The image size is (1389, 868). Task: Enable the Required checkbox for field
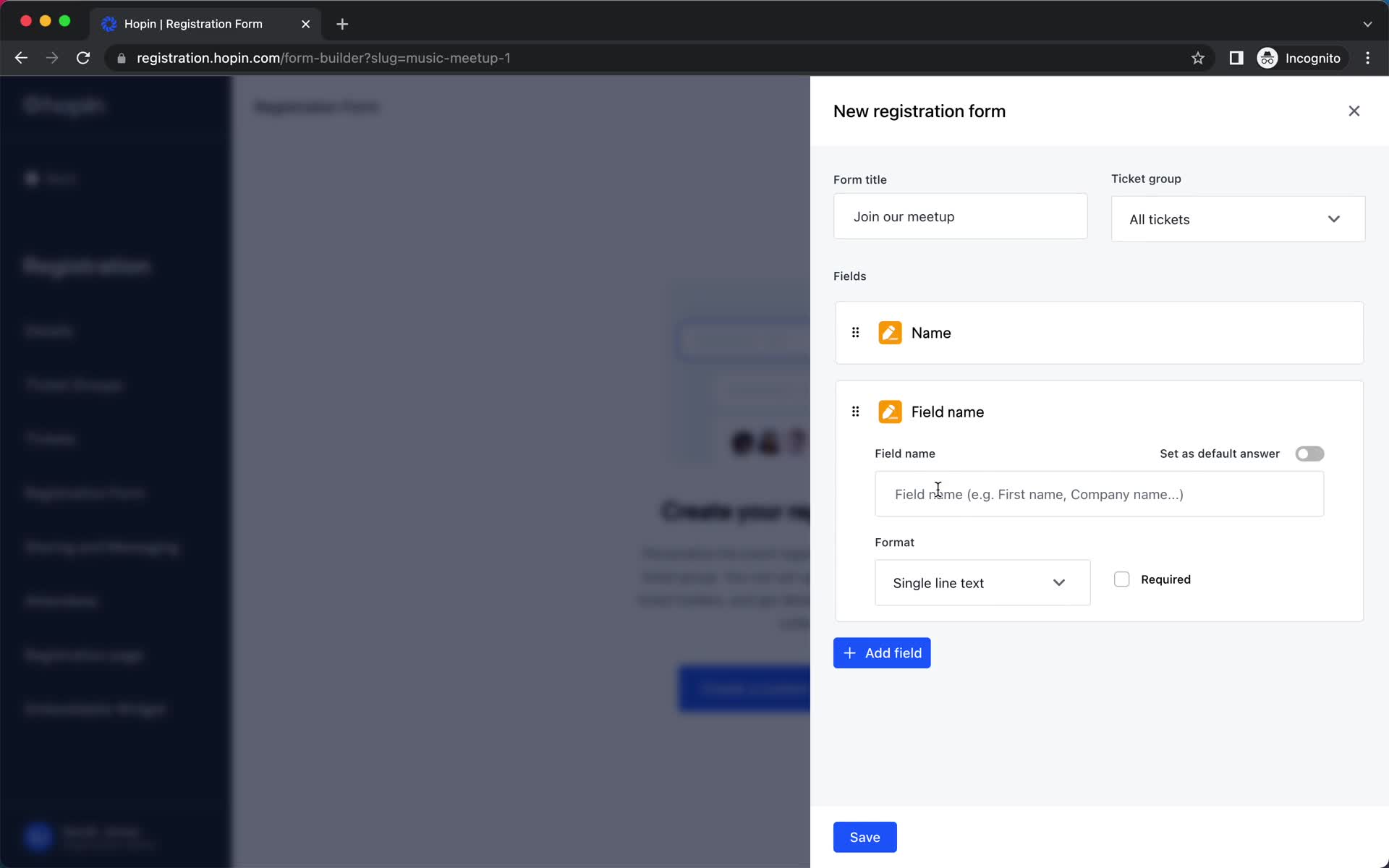point(1121,579)
